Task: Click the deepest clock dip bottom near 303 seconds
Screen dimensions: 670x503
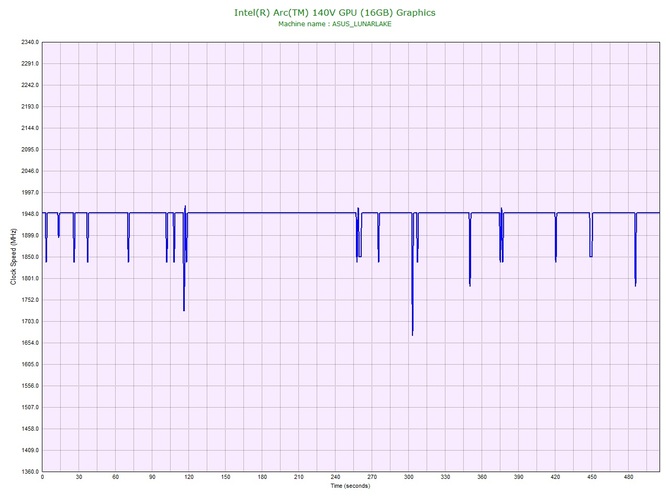Action: pos(412,334)
